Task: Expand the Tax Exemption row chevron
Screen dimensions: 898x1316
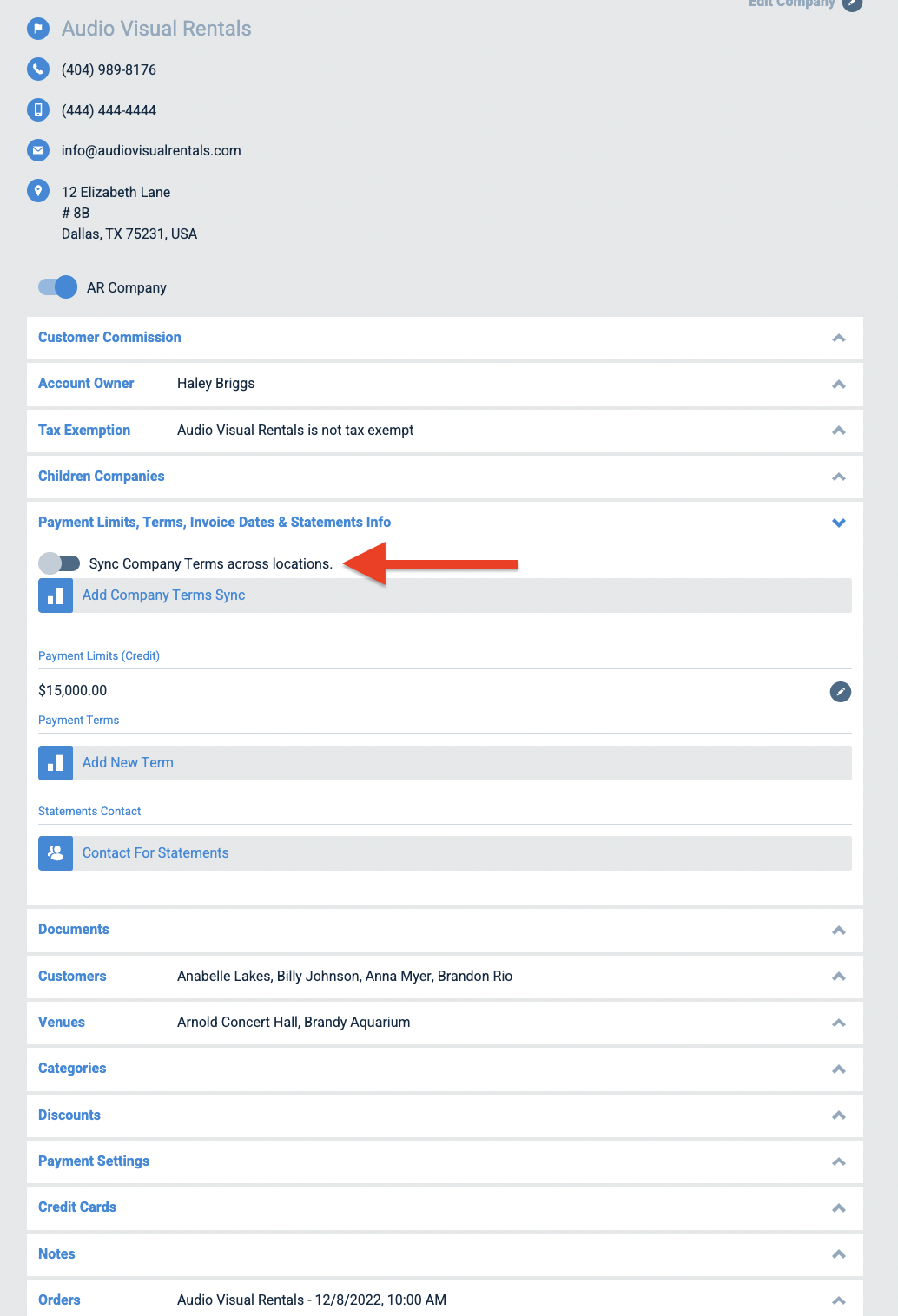Action: [x=839, y=431]
